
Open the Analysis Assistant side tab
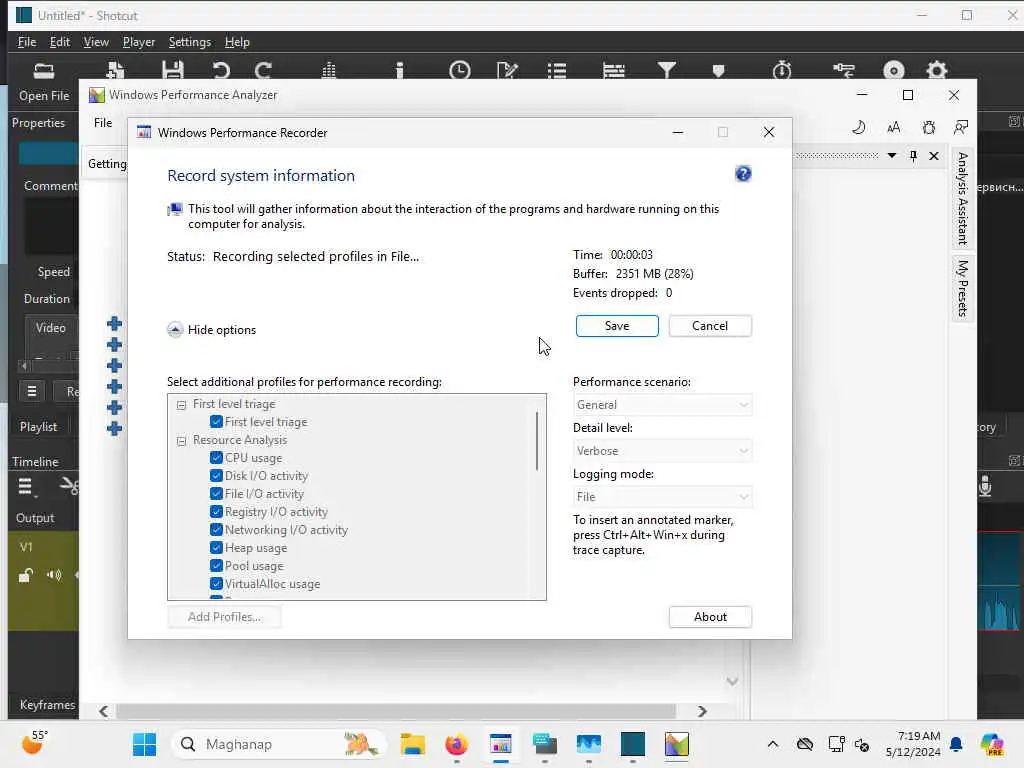tap(962, 199)
